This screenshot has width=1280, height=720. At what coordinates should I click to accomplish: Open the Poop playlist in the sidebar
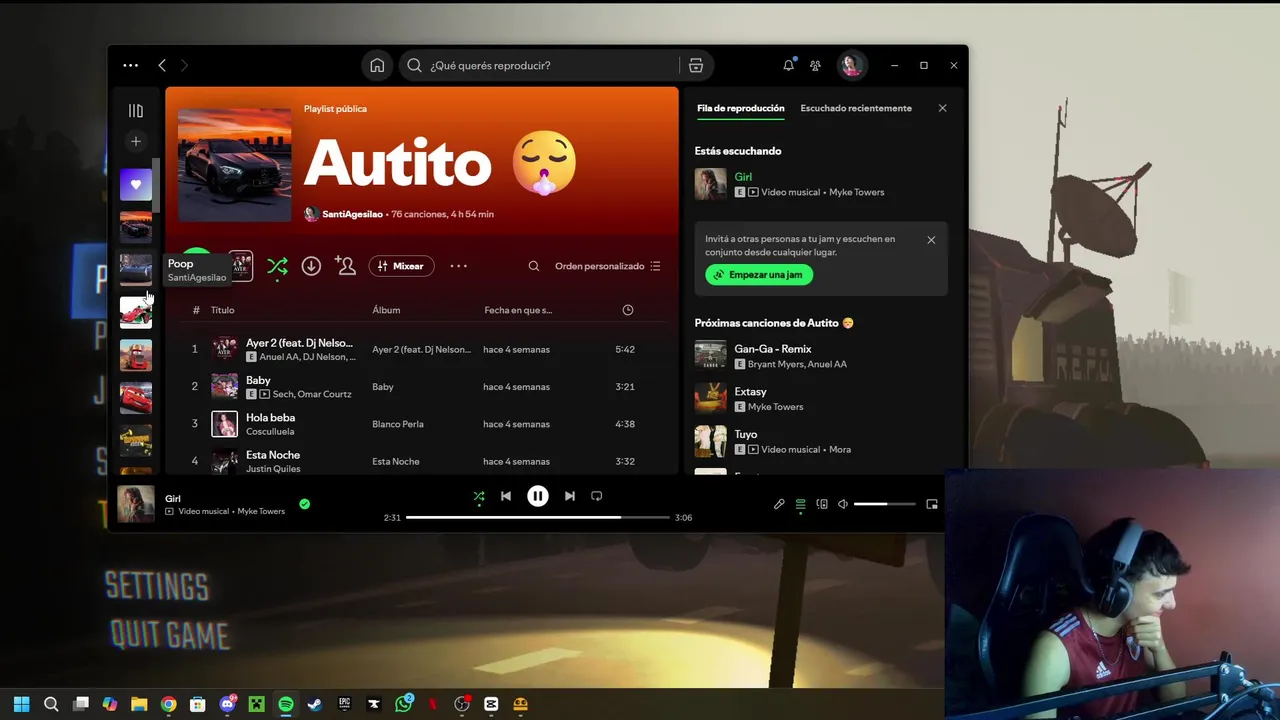coord(136,270)
